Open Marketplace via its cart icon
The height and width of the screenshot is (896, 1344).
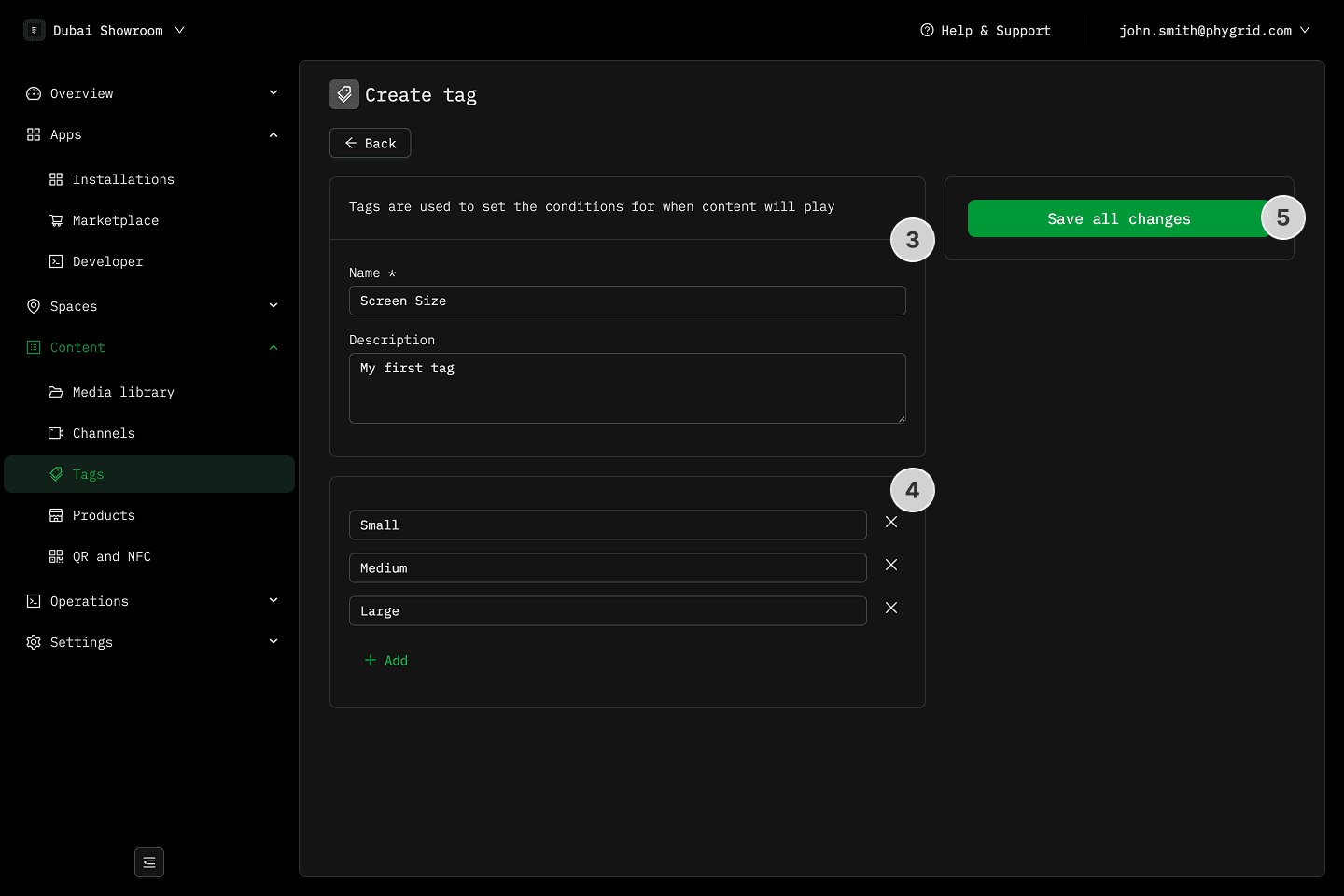(x=56, y=220)
